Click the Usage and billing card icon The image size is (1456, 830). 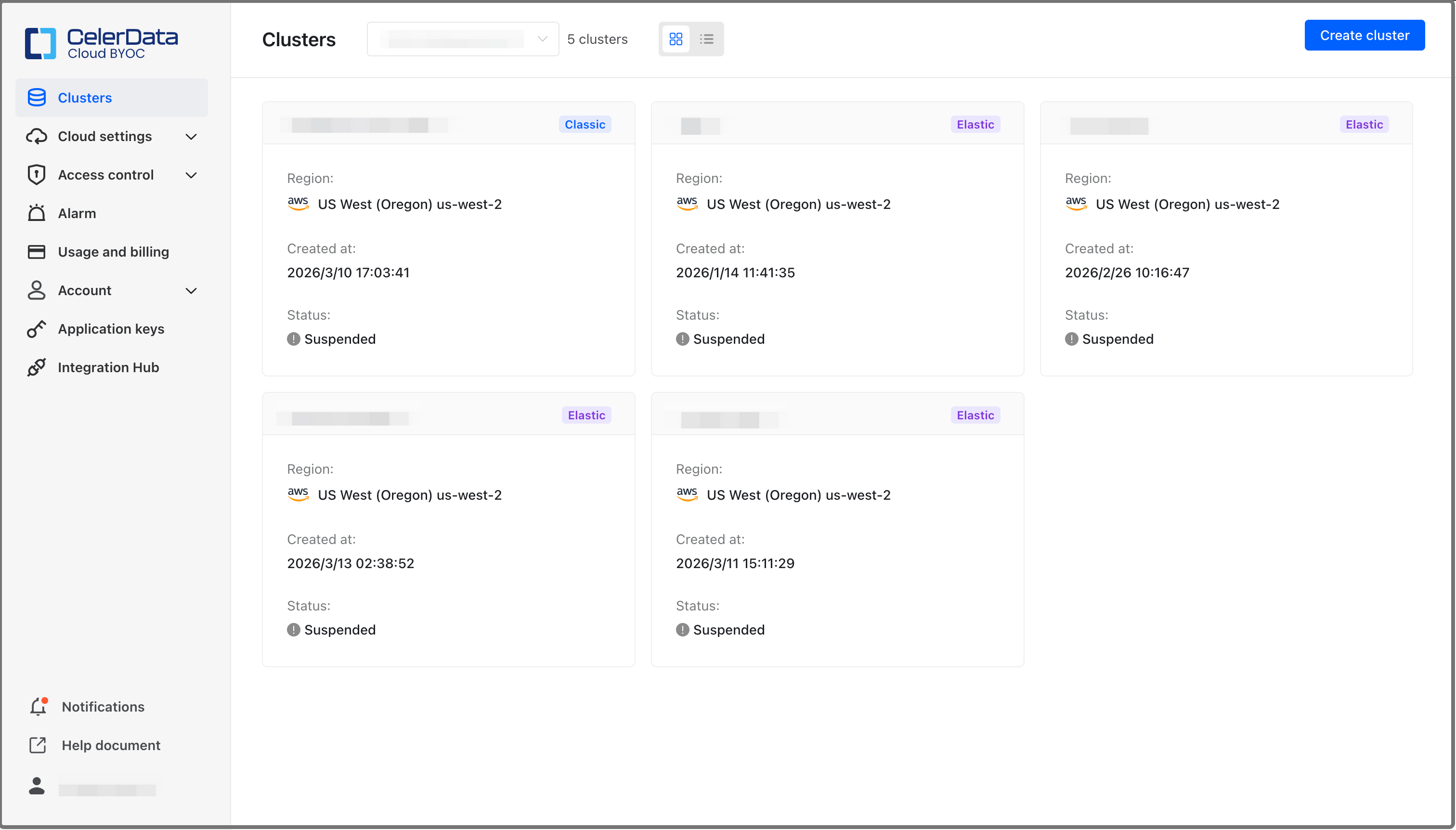[x=37, y=251]
